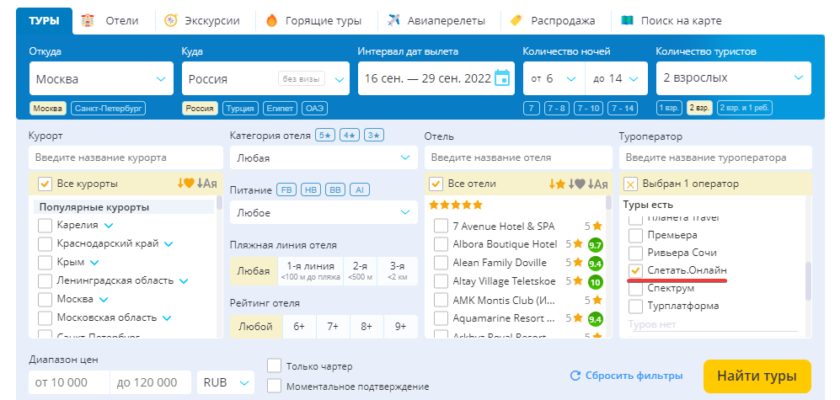Expand the Краснодарский край resort chevron
The height and width of the screenshot is (400, 840).
169,244
